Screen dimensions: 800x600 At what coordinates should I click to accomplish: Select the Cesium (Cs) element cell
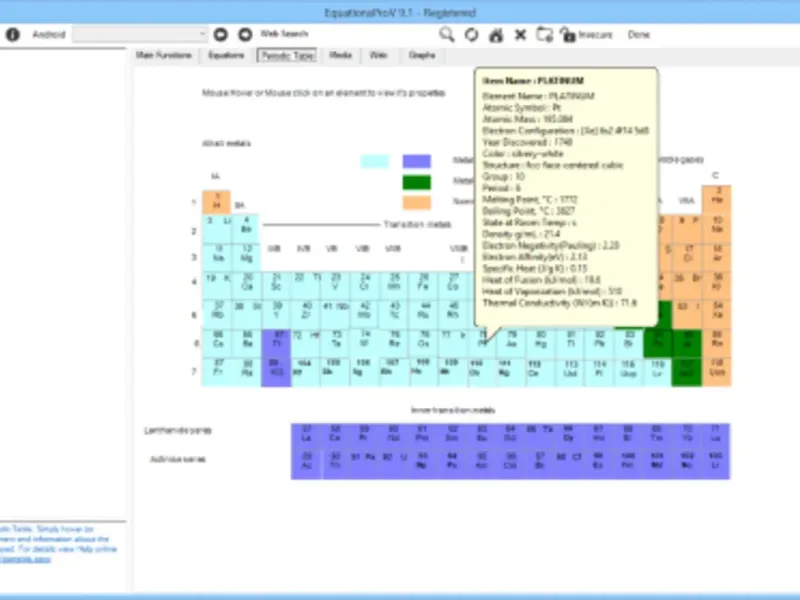click(217, 343)
